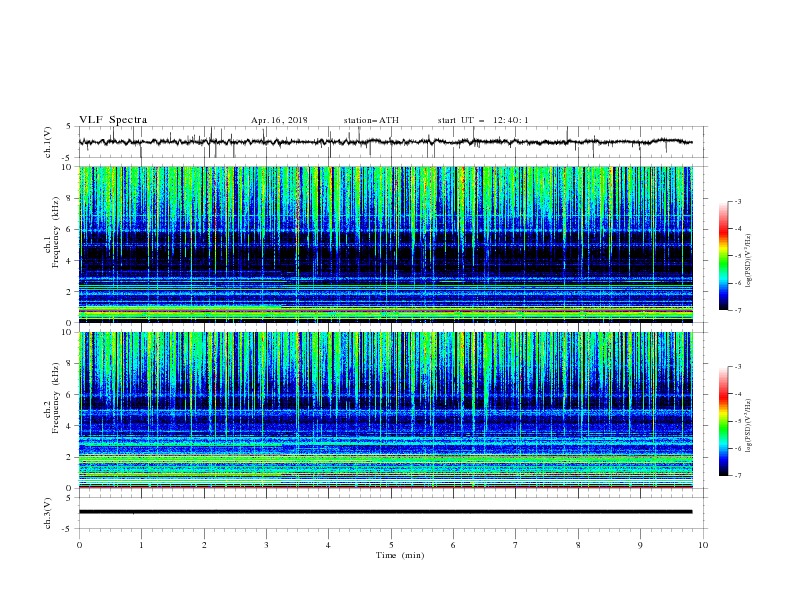Select the "Apr. 16, 2018" date text
This screenshot has height=612, width=792.
(x=279, y=120)
